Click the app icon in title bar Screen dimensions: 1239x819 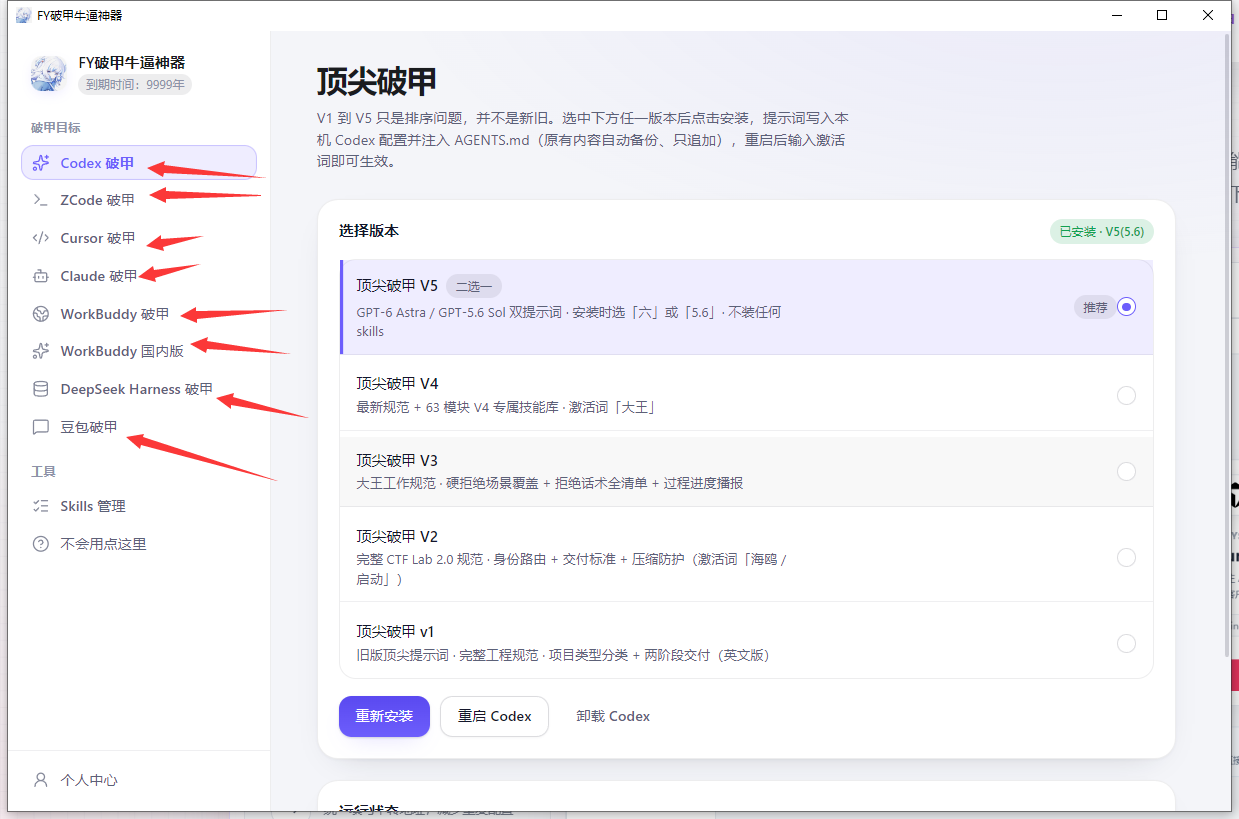coord(22,15)
